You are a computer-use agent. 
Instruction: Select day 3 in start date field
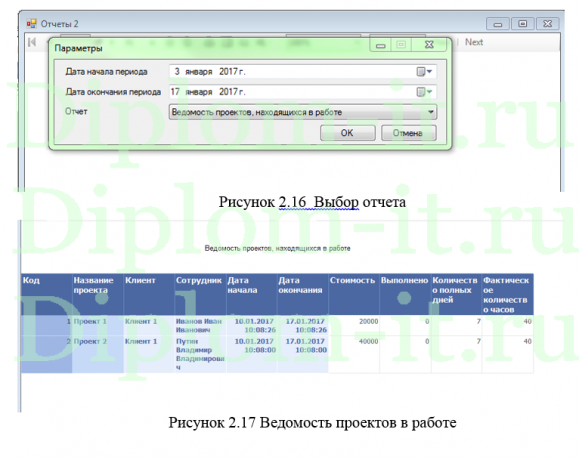tap(177, 71)
